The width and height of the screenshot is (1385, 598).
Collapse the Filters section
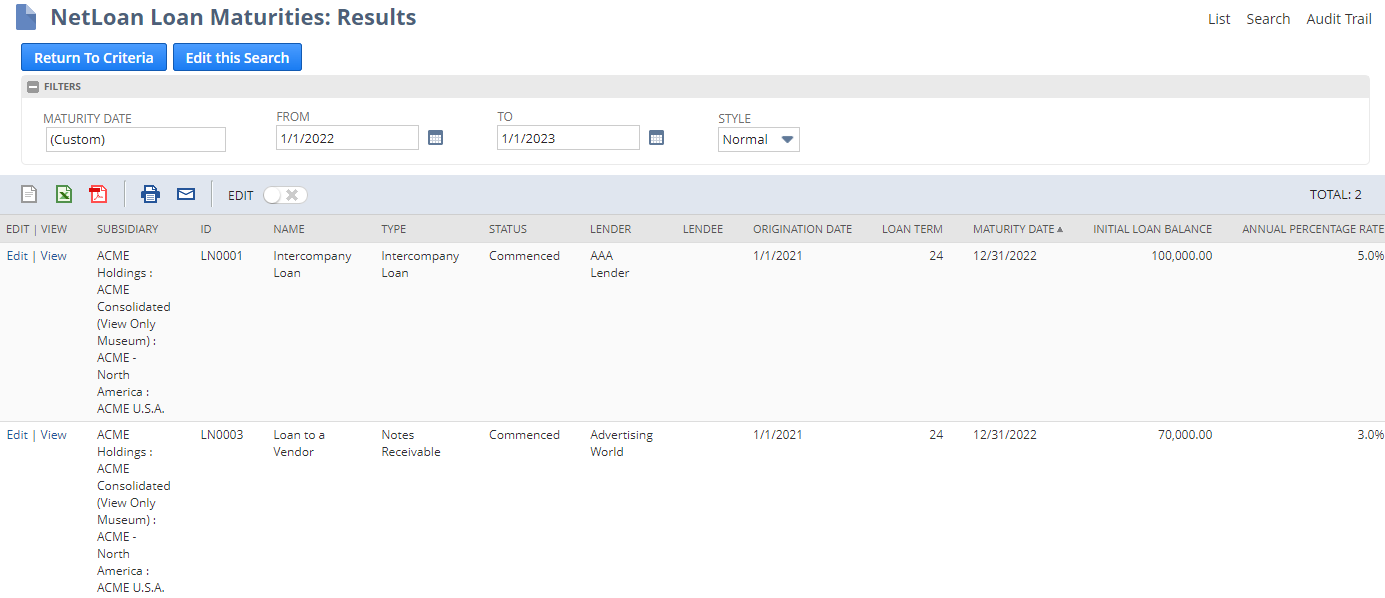pyautogui.click(x=33, y=87)
